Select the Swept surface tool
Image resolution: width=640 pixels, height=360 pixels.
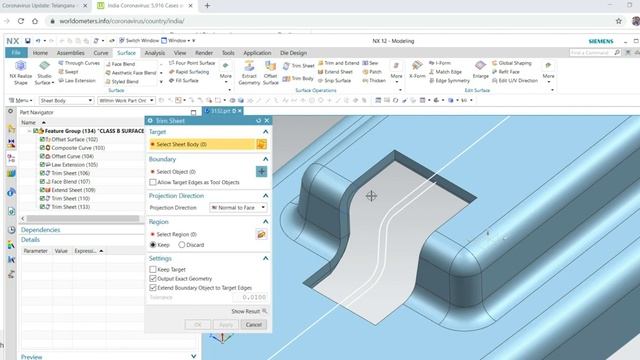(x=68, y=72)
